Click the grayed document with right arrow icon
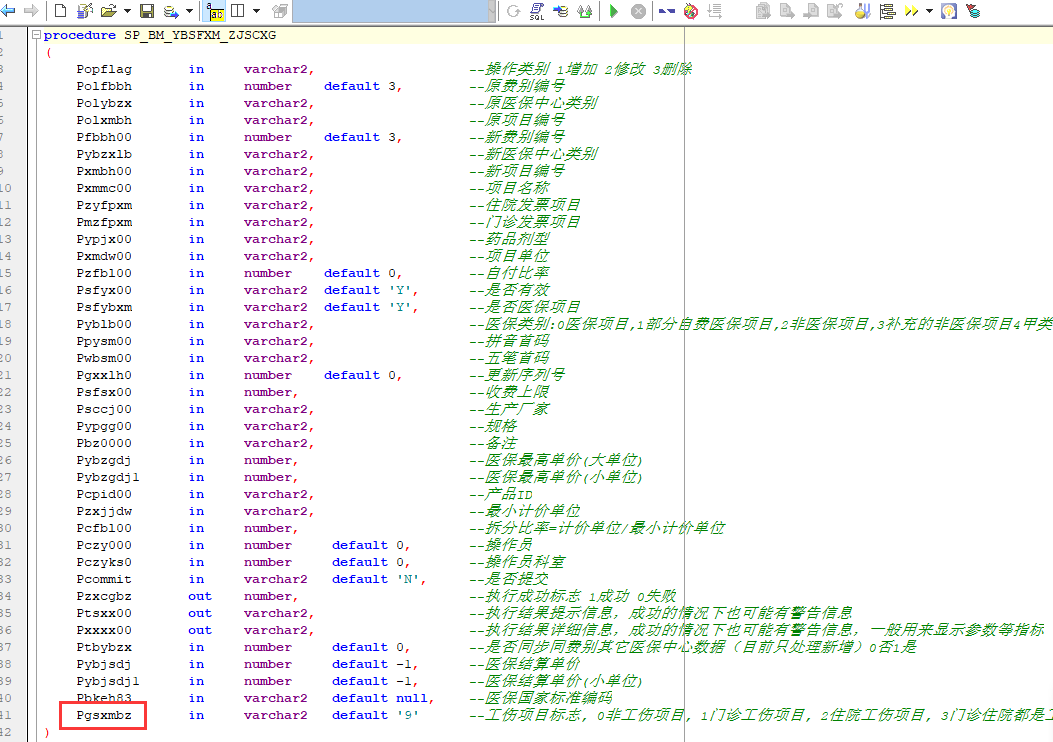This screenshot has width=1053, height=742. click(x=787, y=11)
